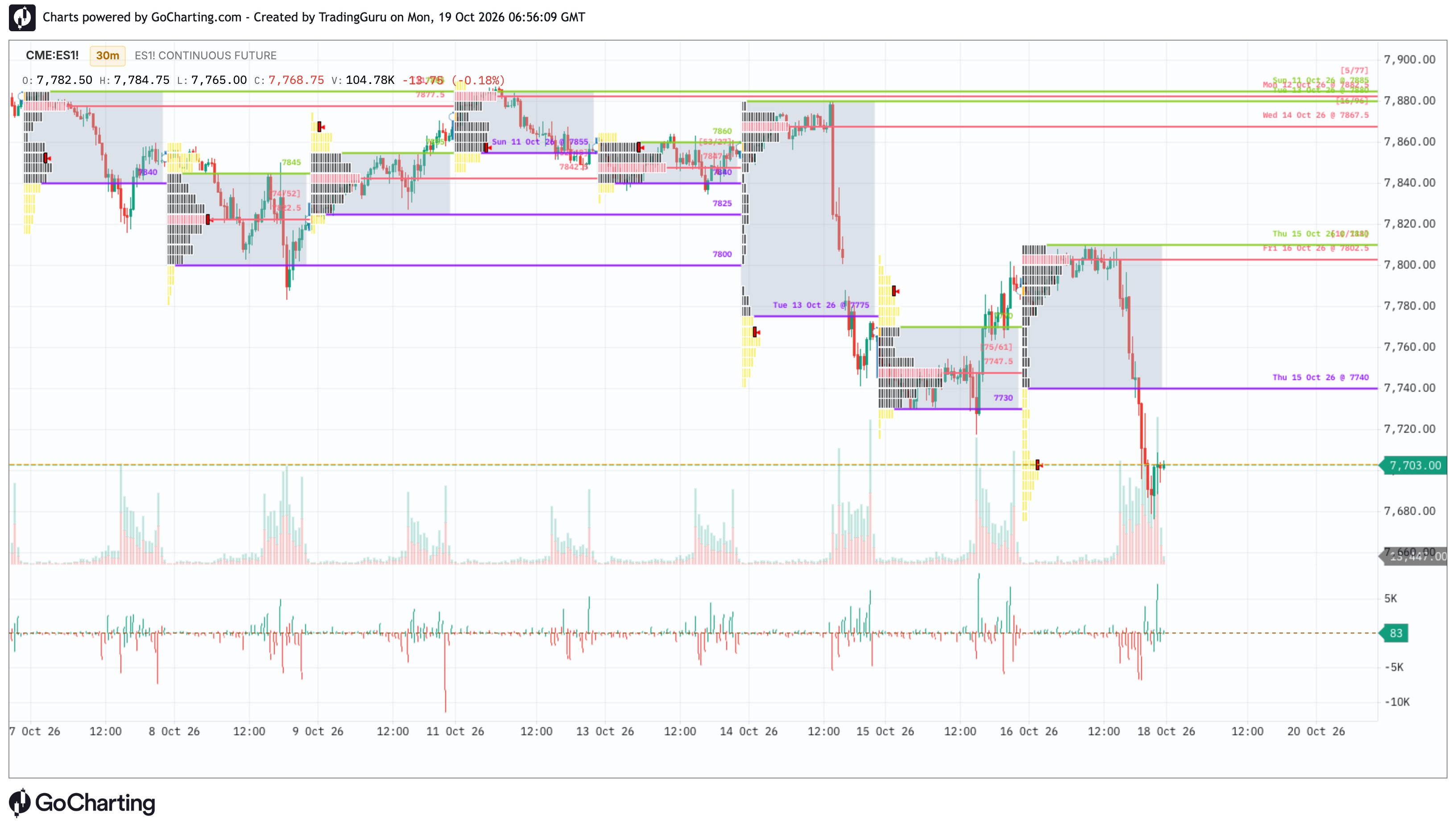Click the 7,800.00 price axis label
Image resolution: width=1456 pixels, height=828 pixels.
1409,265
